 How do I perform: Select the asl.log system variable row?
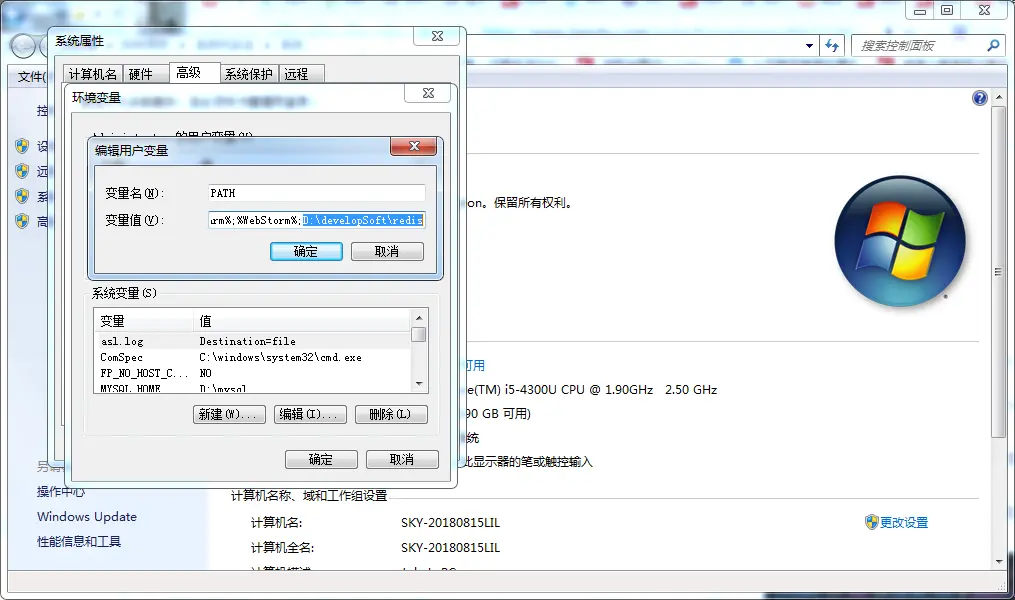252,341
